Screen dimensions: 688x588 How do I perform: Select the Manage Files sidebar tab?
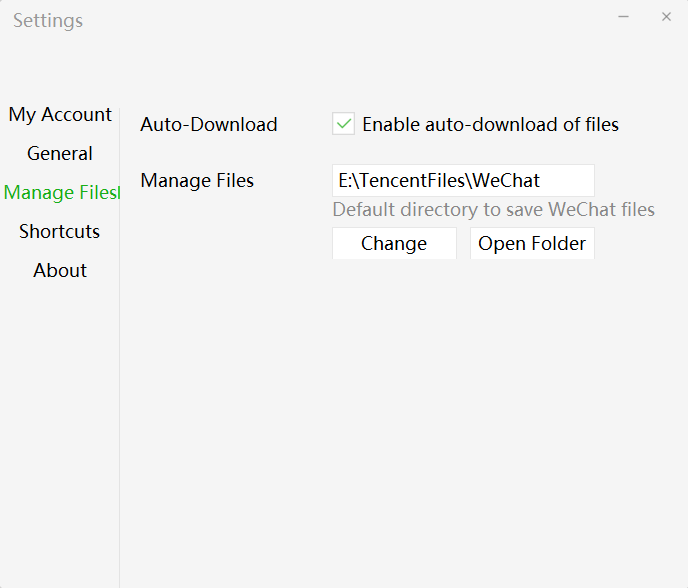pyautogui.click(x=60, y=193)
